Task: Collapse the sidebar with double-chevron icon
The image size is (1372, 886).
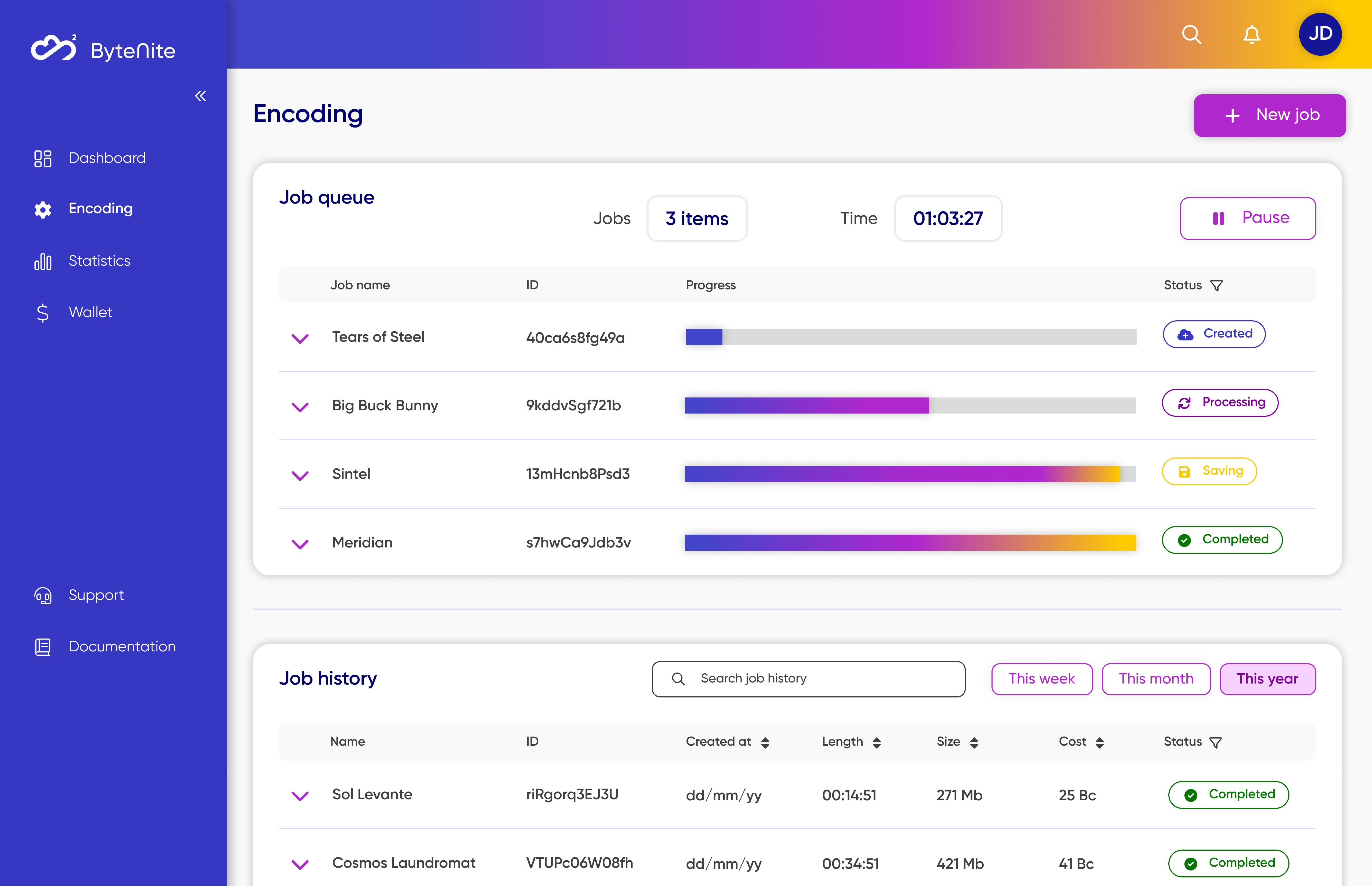Action: 200,96
